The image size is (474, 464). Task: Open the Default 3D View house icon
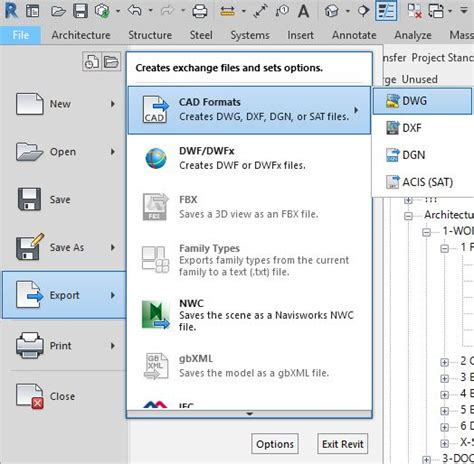pyautogui.click(x=332, y=11)
